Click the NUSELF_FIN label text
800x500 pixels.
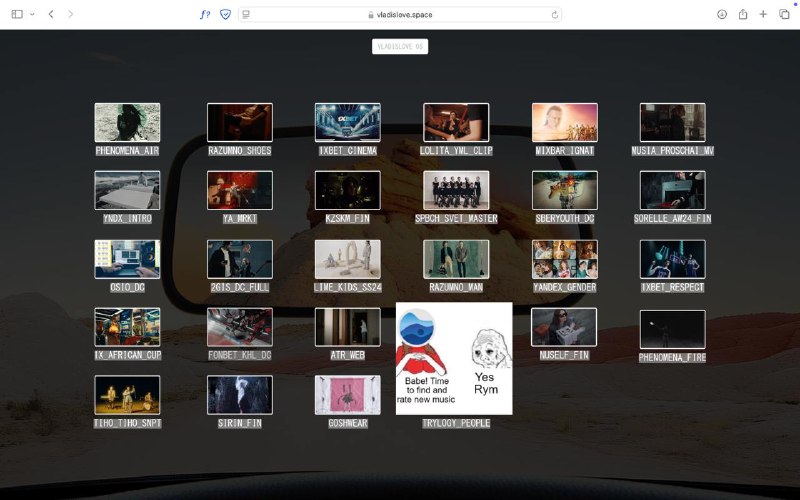click(564, 356)
